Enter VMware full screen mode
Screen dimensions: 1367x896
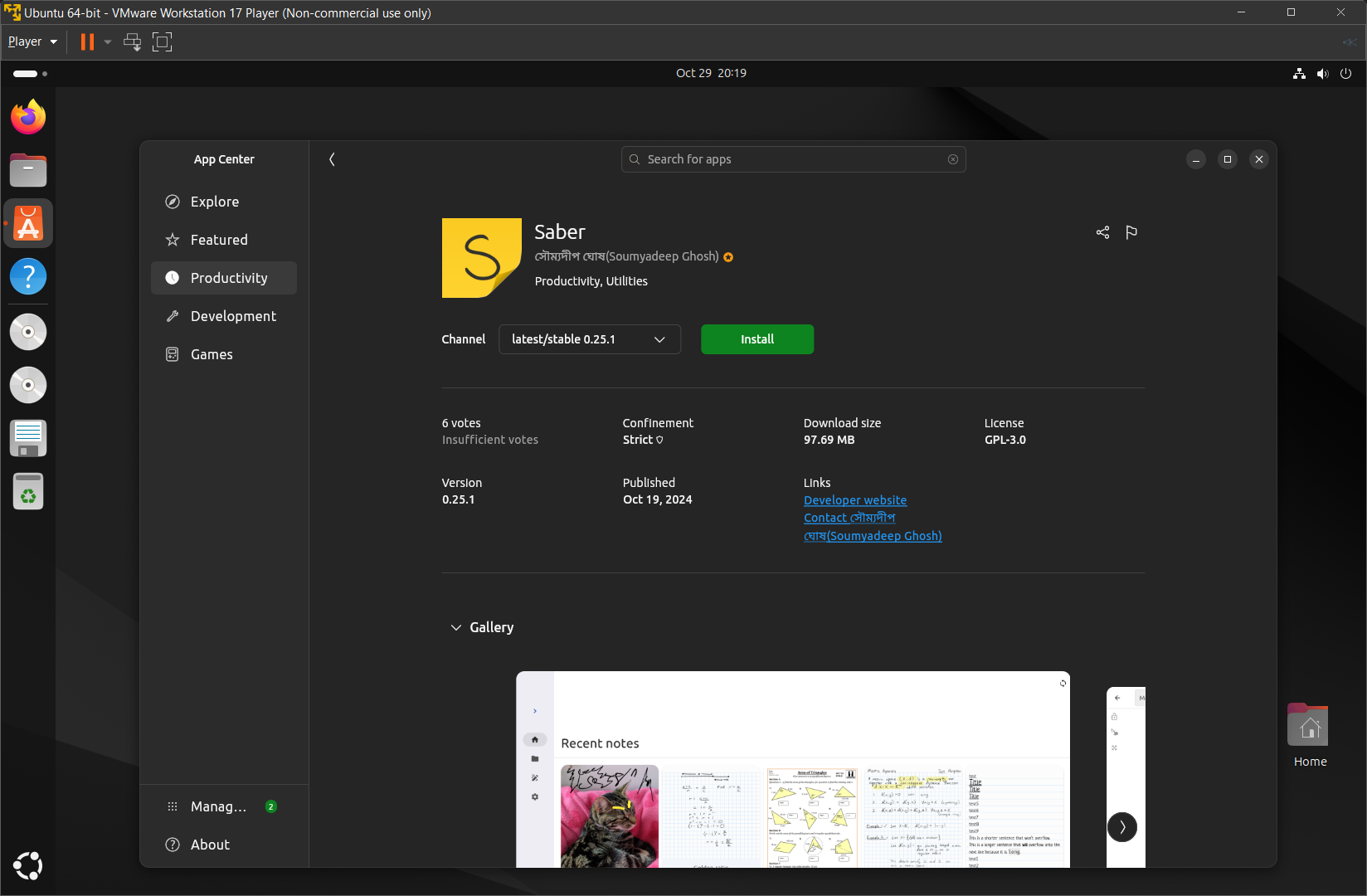click(x=163, y=41)
